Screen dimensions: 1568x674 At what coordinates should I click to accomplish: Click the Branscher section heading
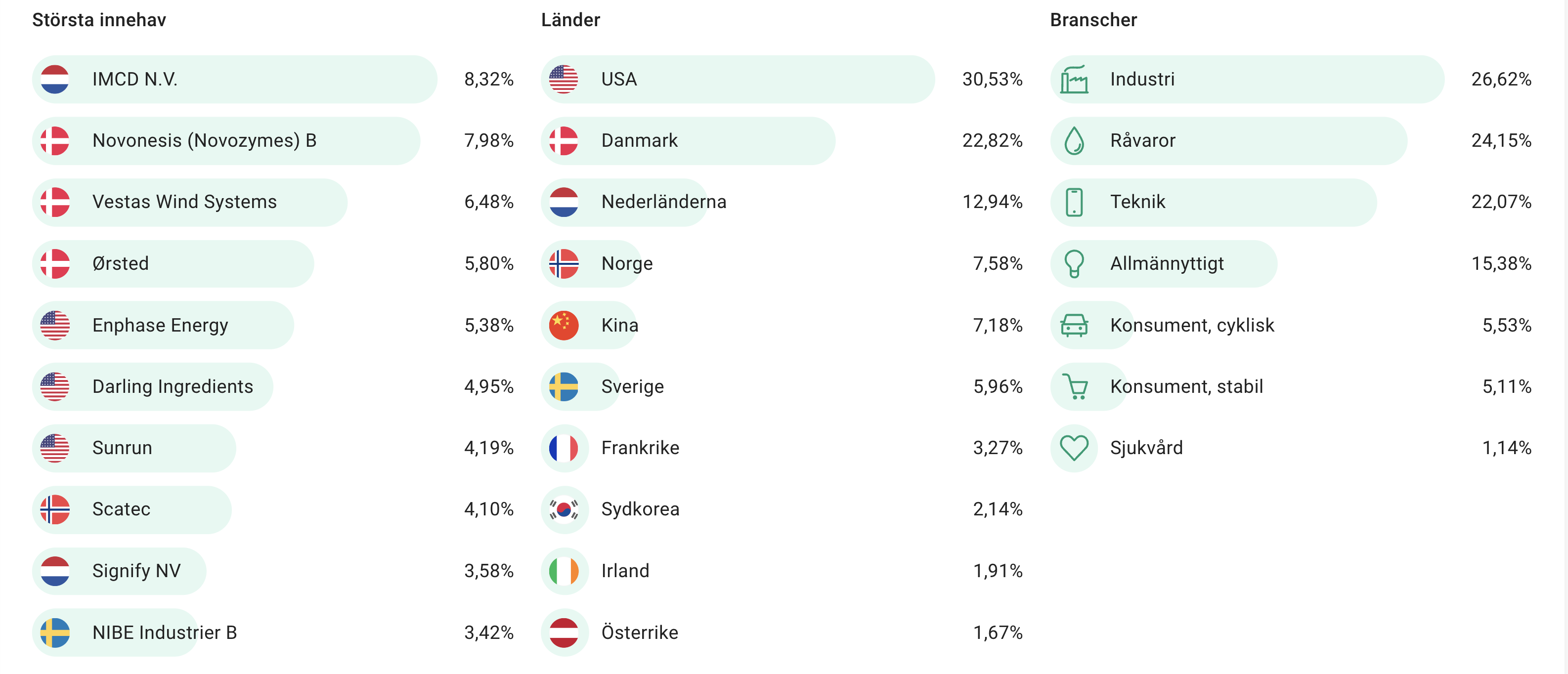(x=1093, y=20)
